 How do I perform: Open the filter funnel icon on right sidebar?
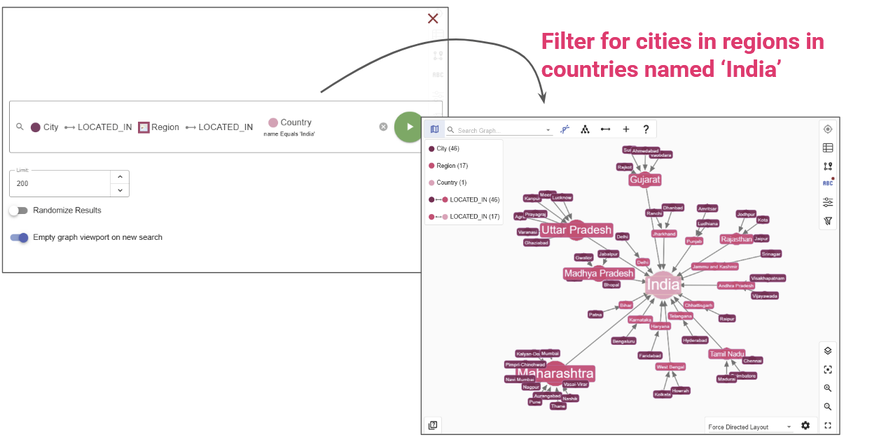pyautogui.click(x=828, y=221)
